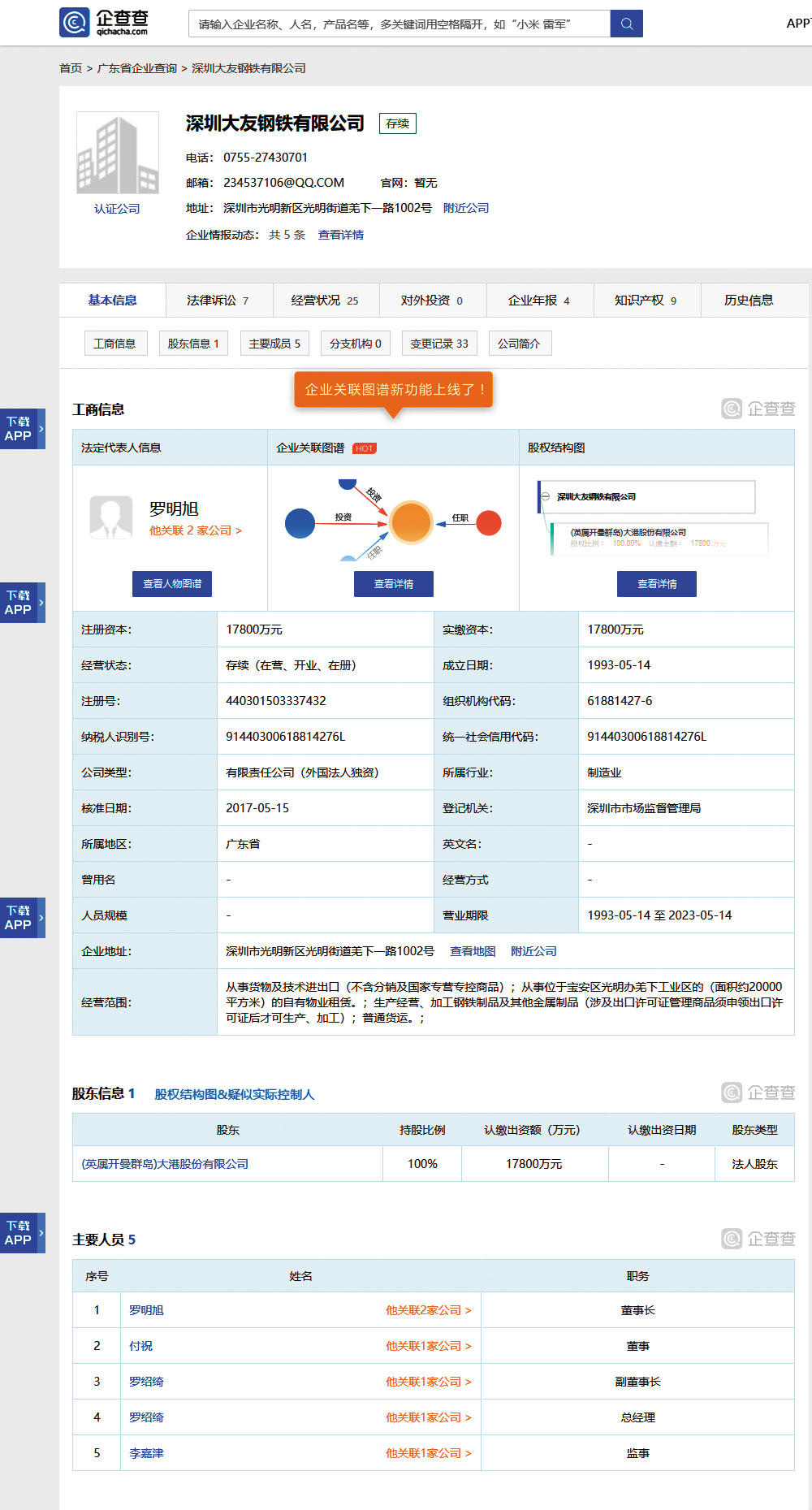The width and height of the screenshot is (812, 1510).
Task: Select the 公司简介 sub-tab
Action: (519, 344)
